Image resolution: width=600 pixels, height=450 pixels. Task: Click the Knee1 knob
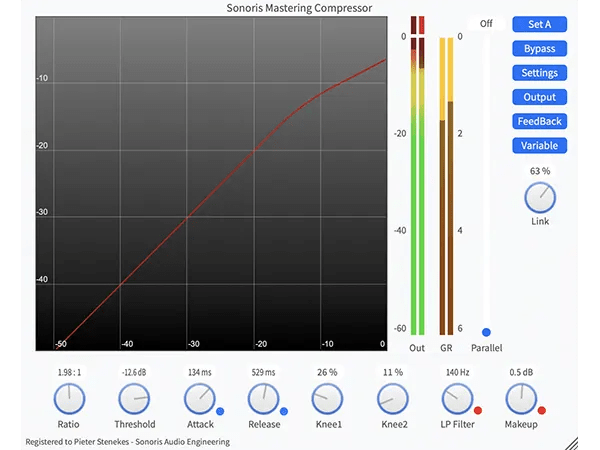point(328,399)
